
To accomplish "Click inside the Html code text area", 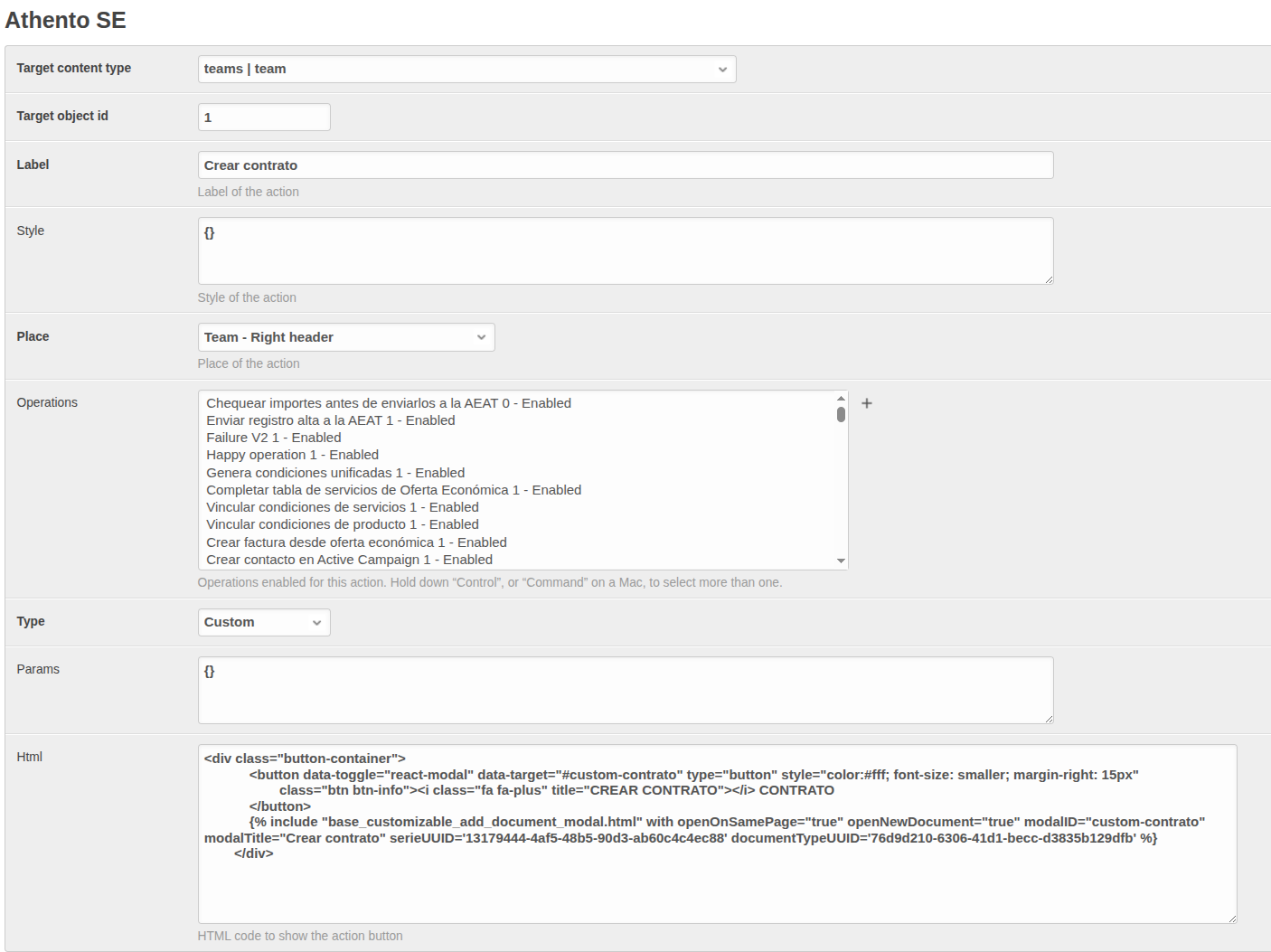I will tap(716, 833).
